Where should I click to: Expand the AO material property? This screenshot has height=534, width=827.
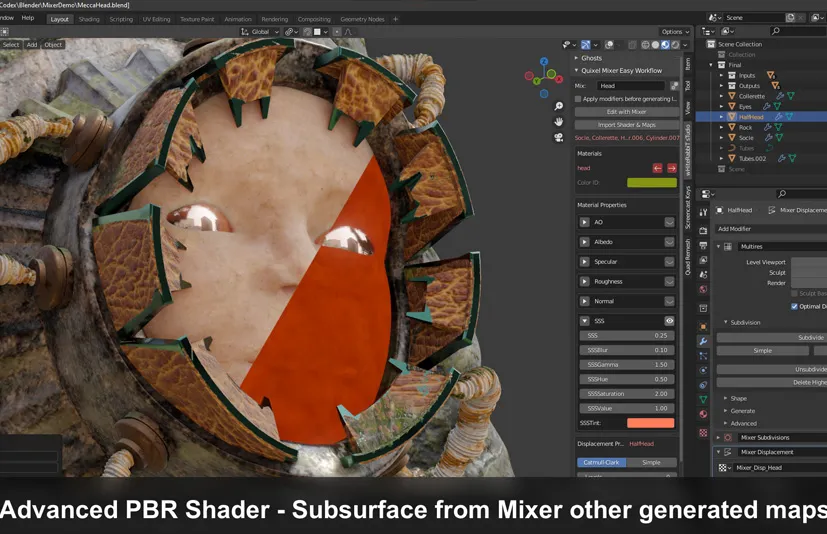(x=584, y=222)
